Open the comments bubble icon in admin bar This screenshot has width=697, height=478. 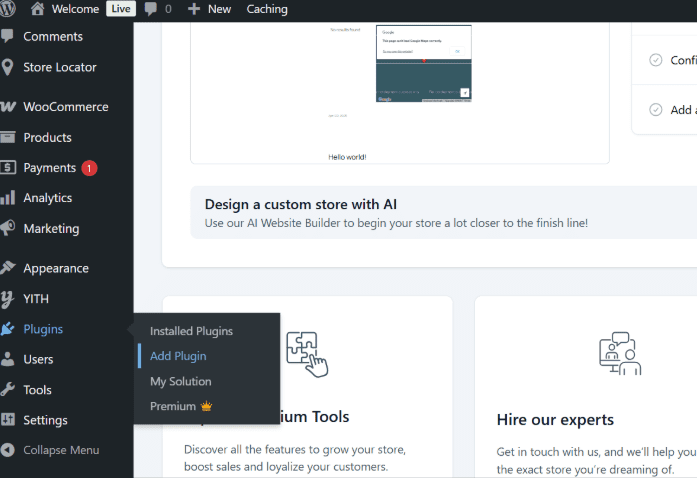(x=151, y=9)
